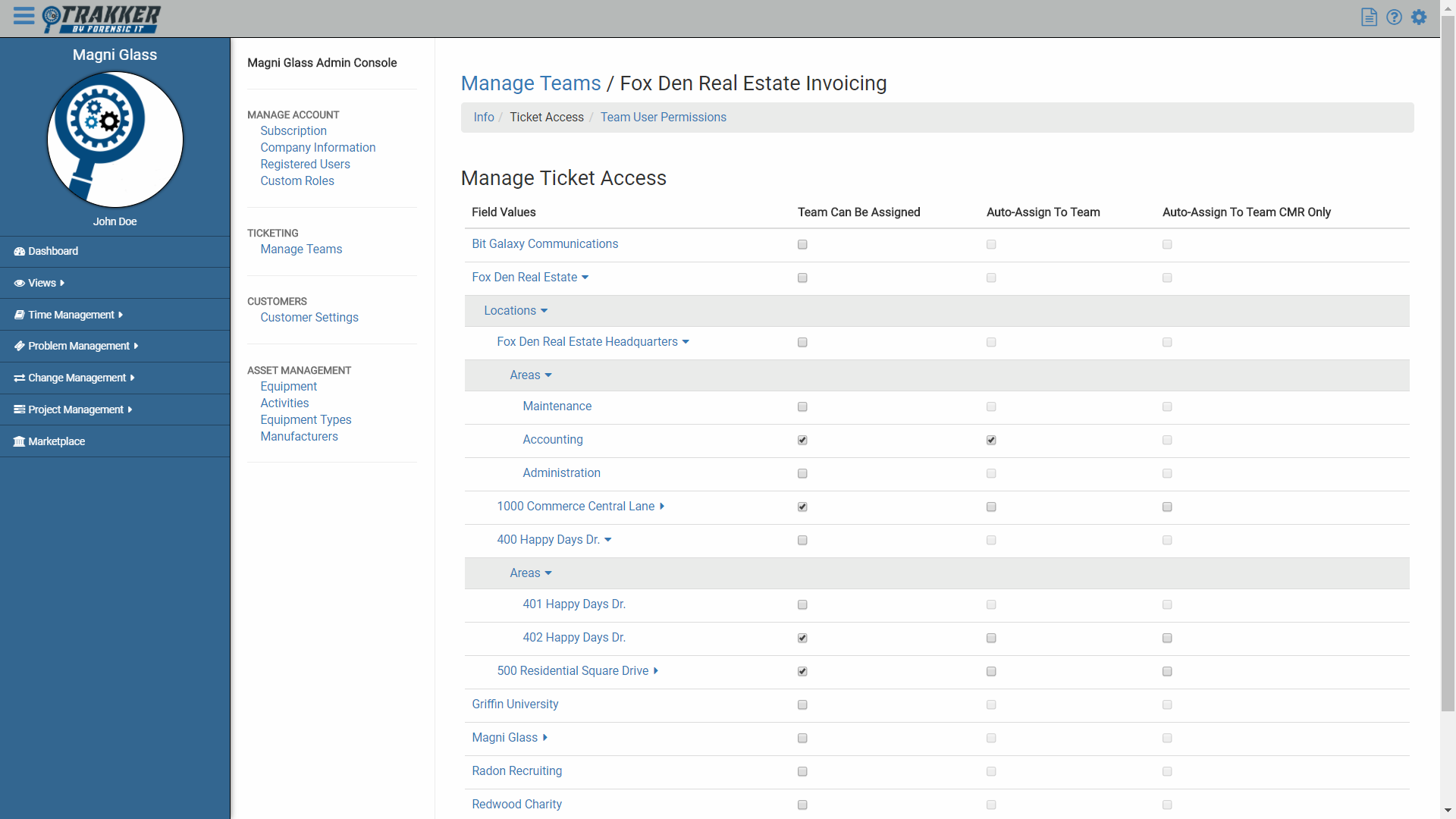
Task: Open the document icon in top bar
Action: (1369, 17)
